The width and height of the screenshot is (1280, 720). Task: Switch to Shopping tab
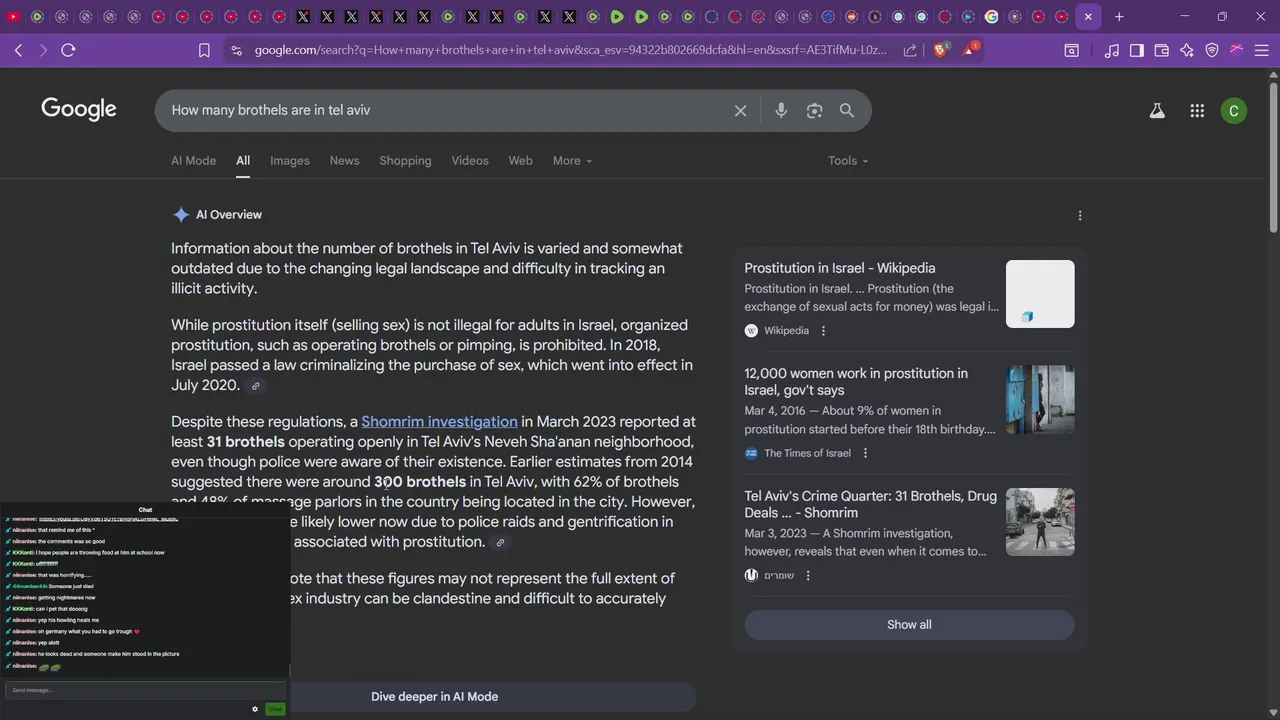[405, 161]
